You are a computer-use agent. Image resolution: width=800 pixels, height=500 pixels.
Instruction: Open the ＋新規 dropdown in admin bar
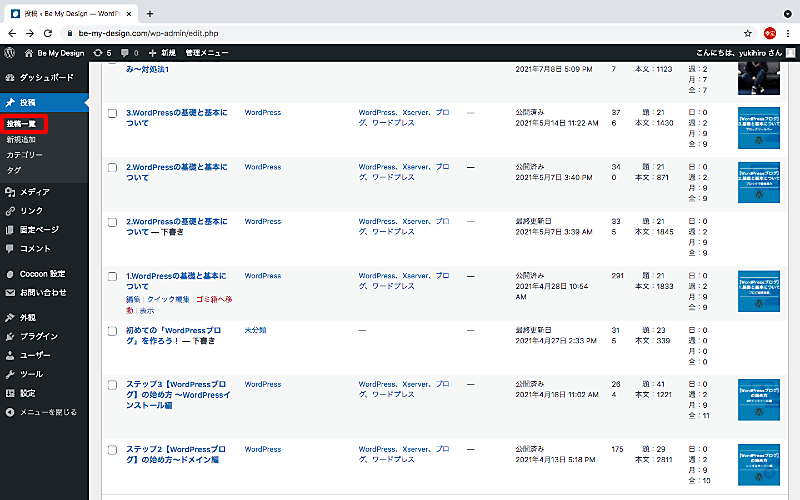[x=161, y=52]
